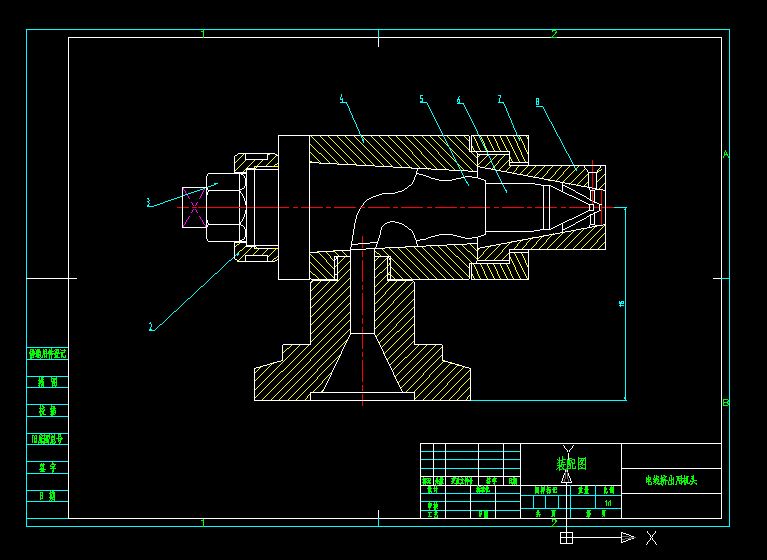Select the 借通用件登记 cell in left column

point(47,354)
